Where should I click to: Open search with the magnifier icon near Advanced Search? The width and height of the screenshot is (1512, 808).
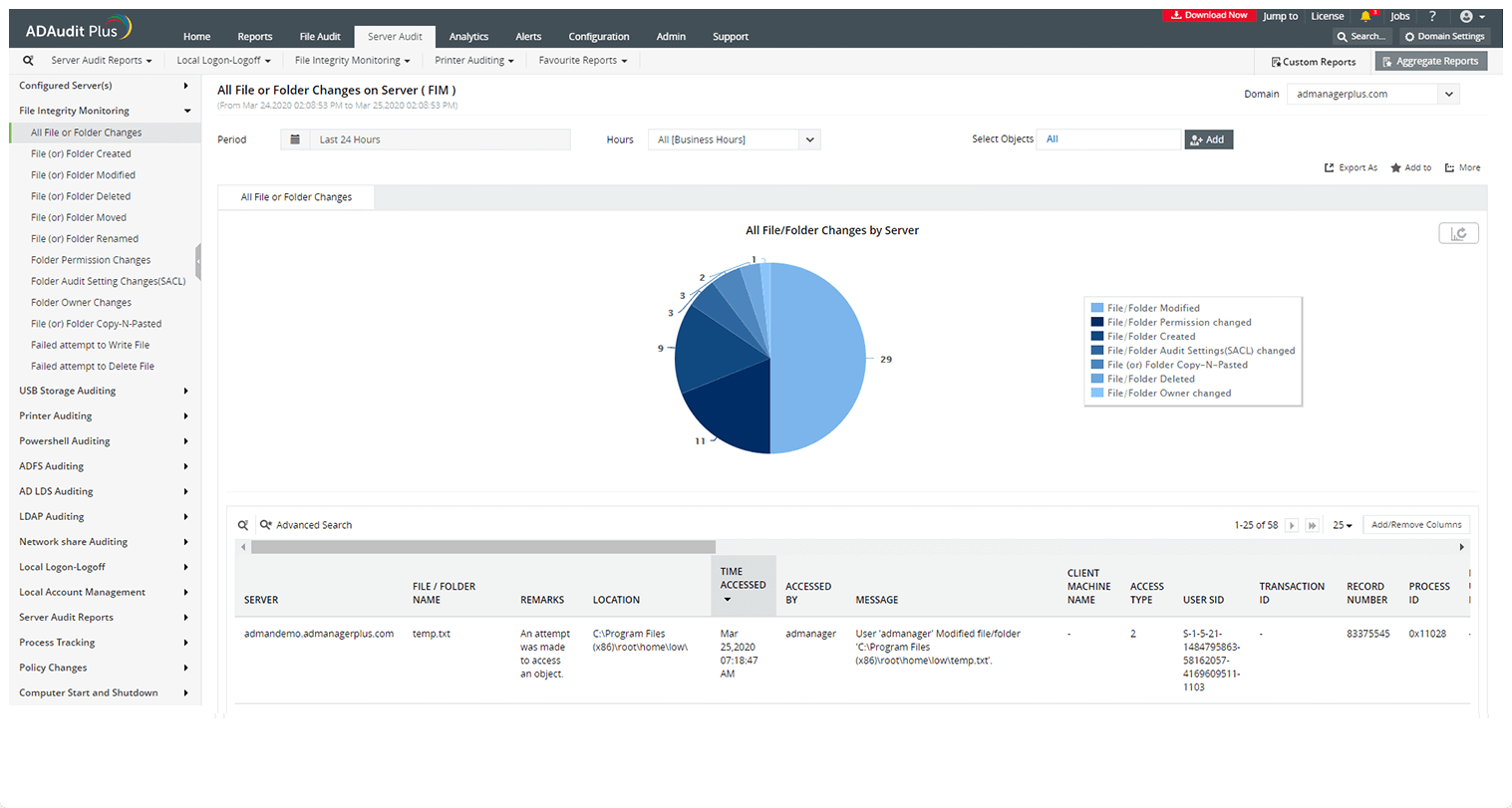(242, 525)
